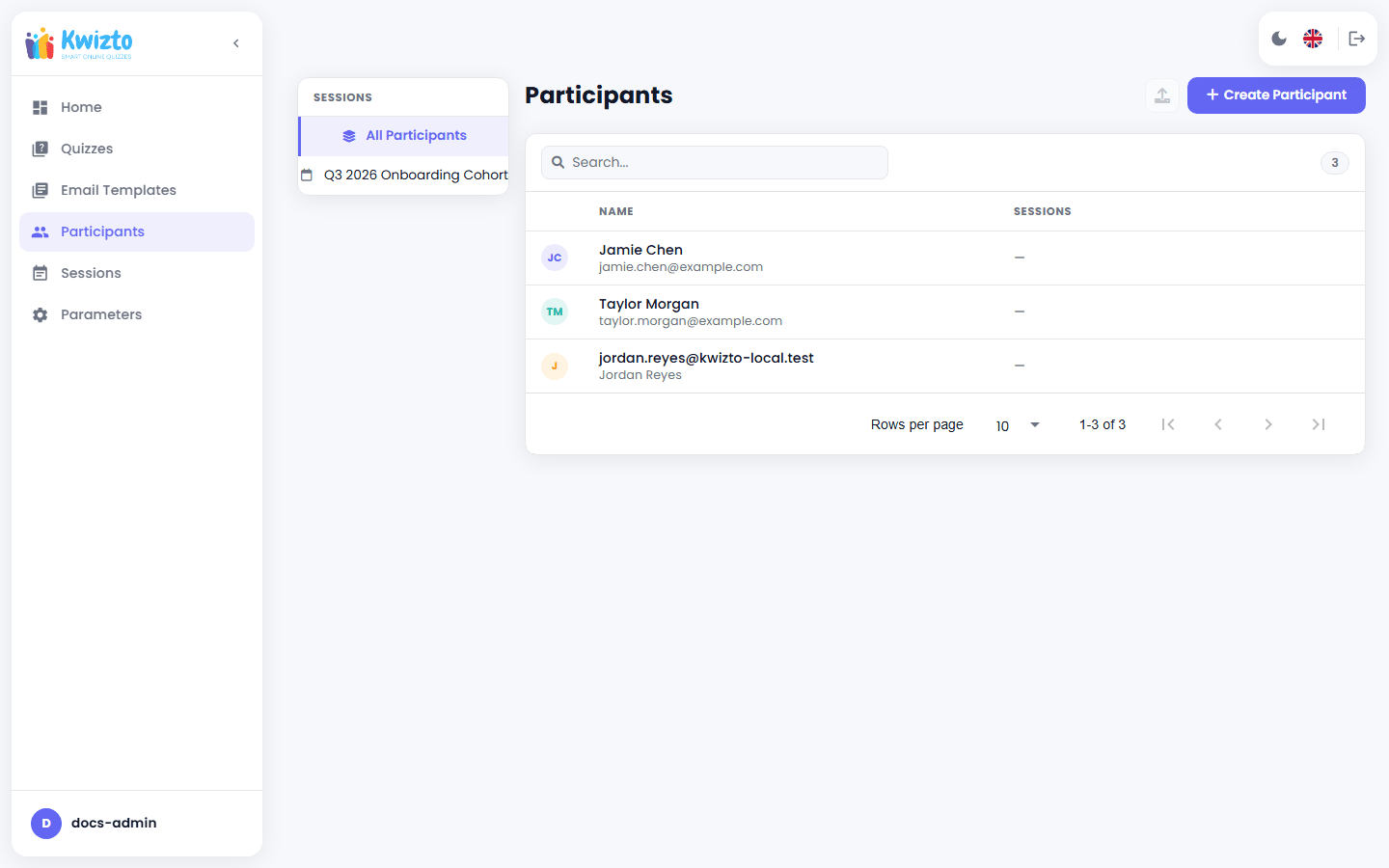
Task: Collapse the sidebar with the chevron
Action: (x=236, y=43)
